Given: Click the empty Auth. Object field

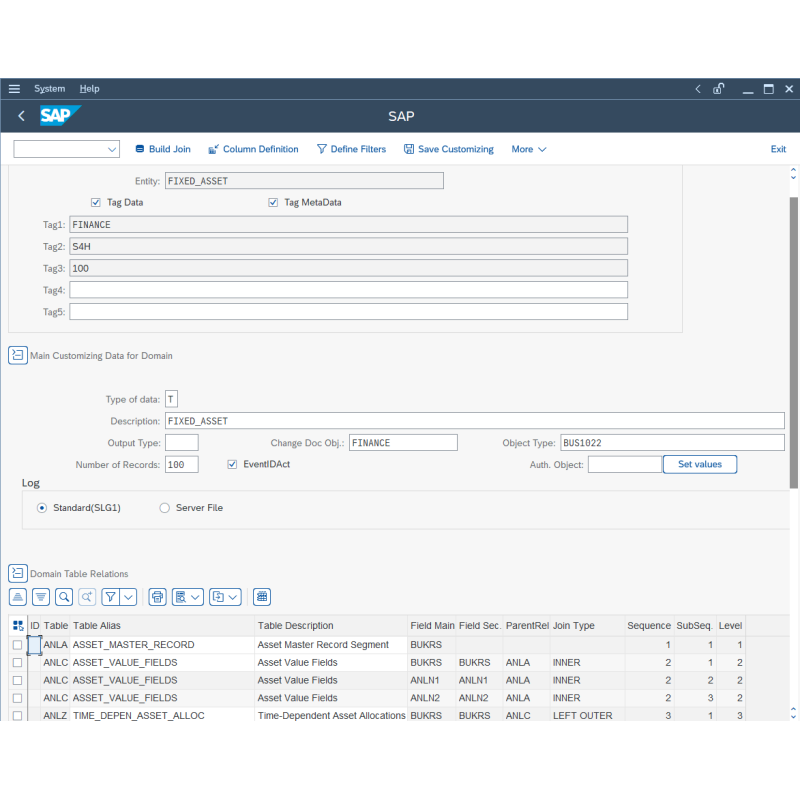Looking at the screenshot, I should (x=625, y=464).
